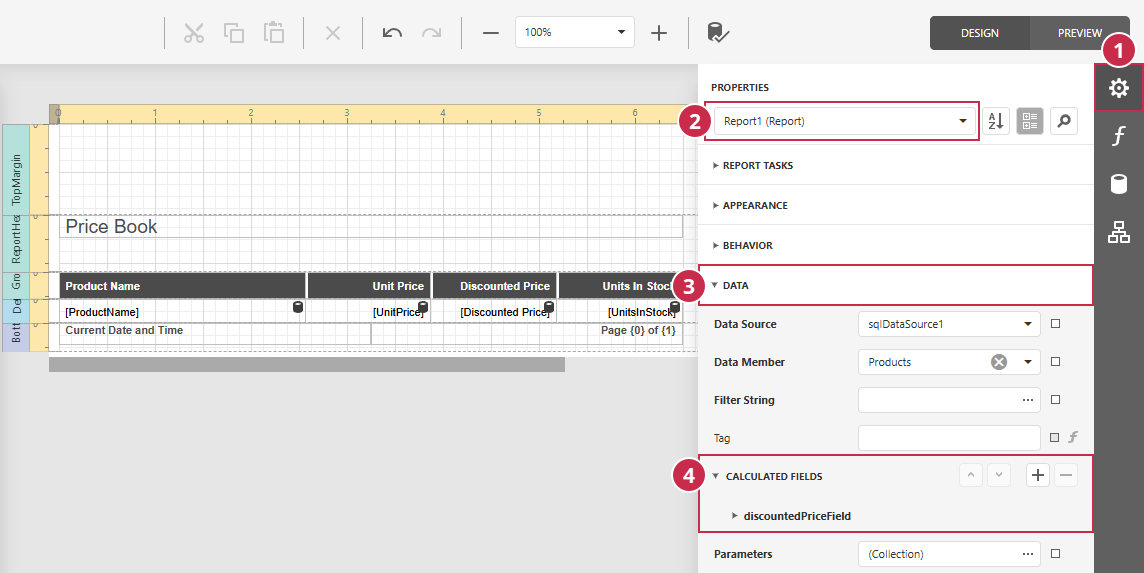This screenshot has width=1144, height=573.
Task: Click the Tag input field
Action: coord(949,438)
